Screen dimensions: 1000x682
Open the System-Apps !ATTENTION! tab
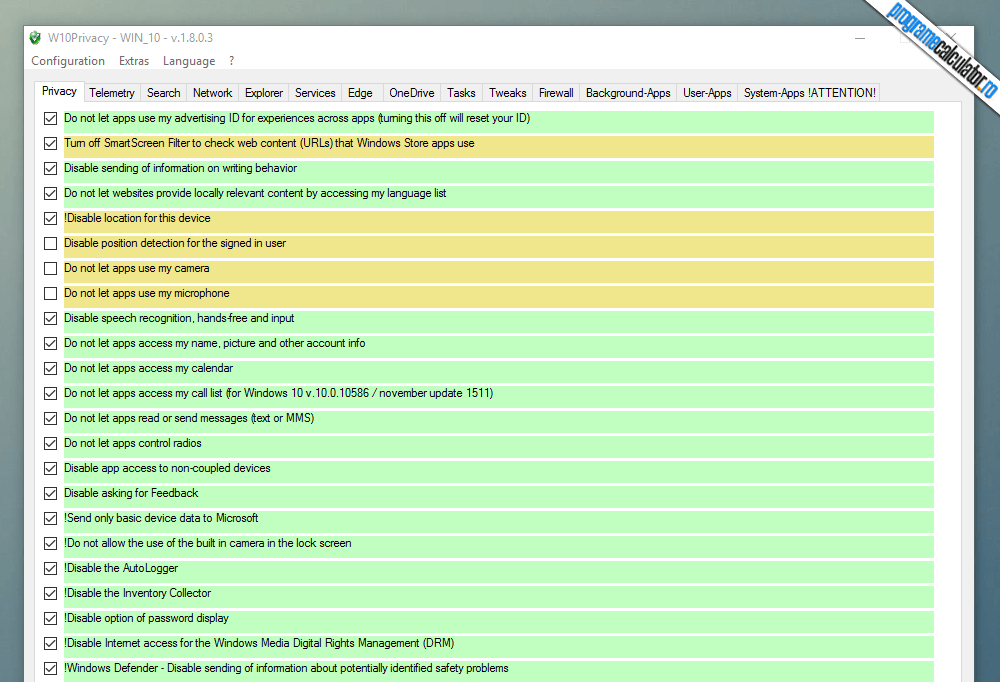(x=810, y=93)
